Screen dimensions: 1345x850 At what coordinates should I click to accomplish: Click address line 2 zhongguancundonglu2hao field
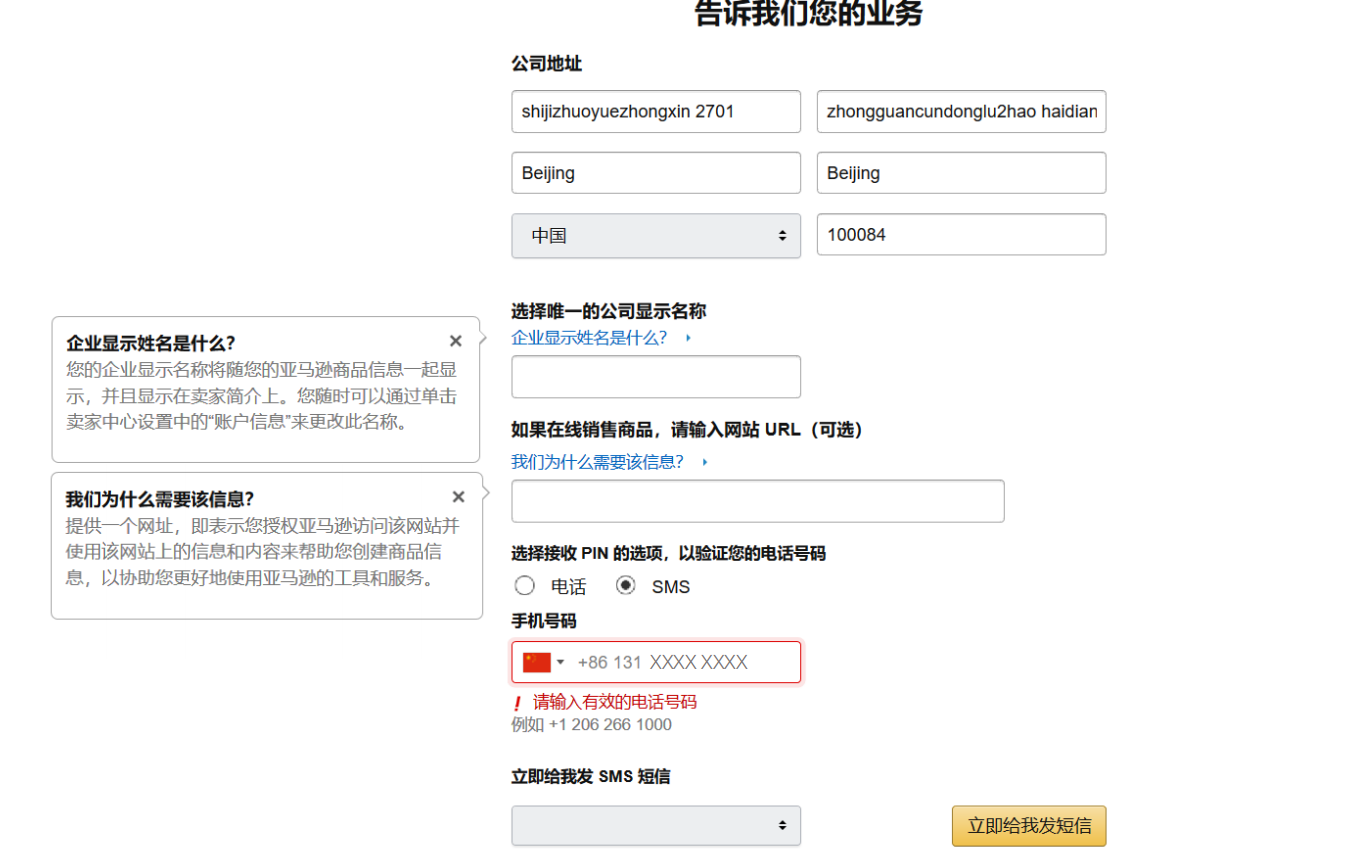coord(961,111)
